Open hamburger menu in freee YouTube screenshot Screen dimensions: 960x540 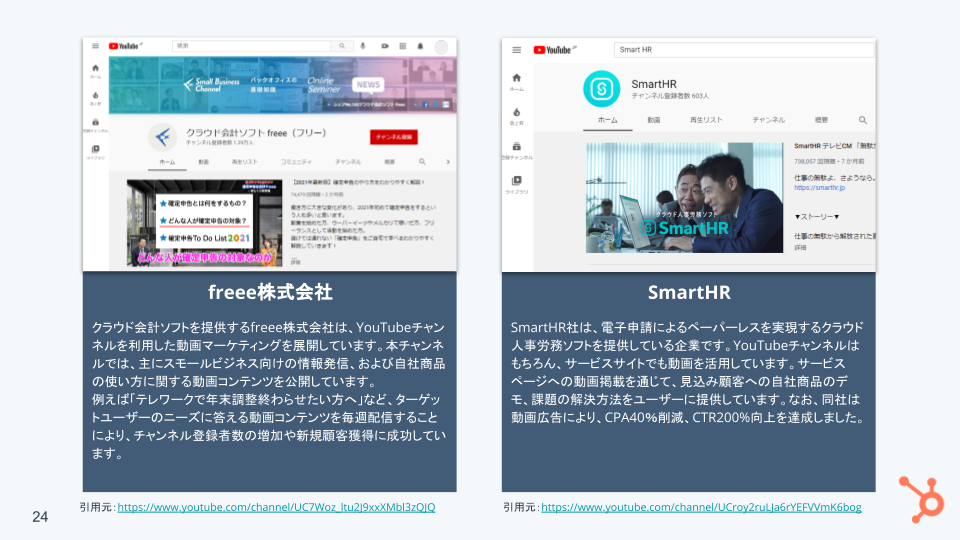[96, 46]
